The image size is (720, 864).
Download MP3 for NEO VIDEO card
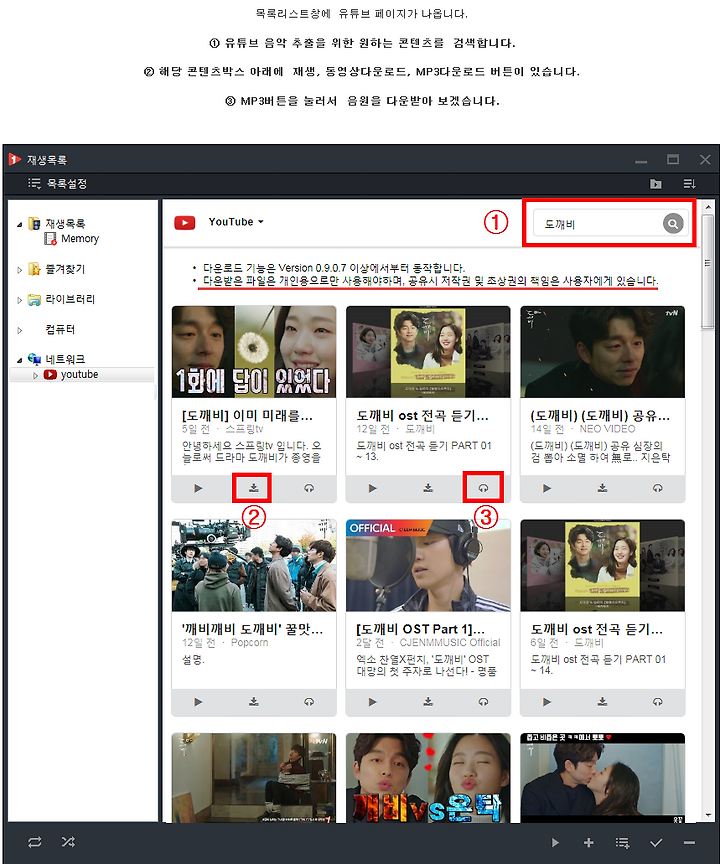tap(658, 489)
